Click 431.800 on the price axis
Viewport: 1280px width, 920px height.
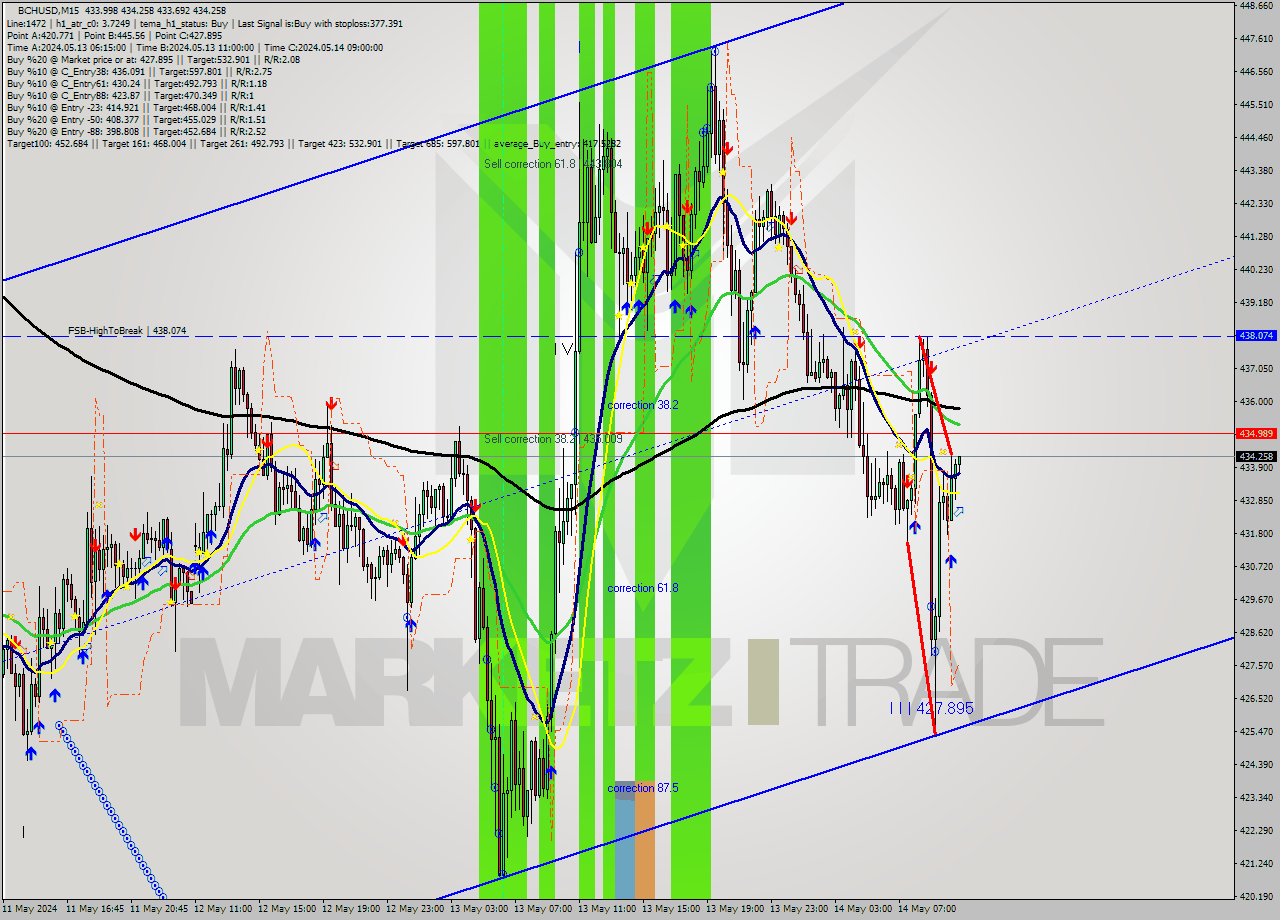(1255, 533)
